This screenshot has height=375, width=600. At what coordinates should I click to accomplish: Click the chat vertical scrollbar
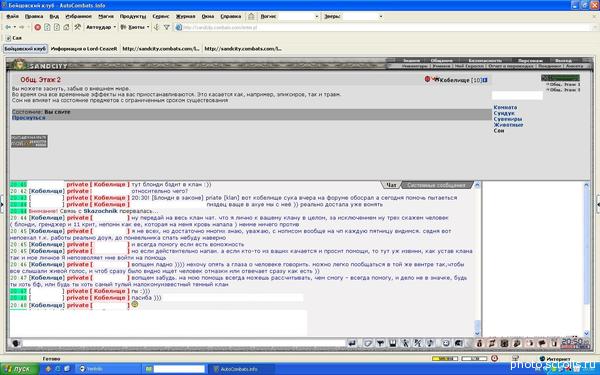click(x=477, y=258)
